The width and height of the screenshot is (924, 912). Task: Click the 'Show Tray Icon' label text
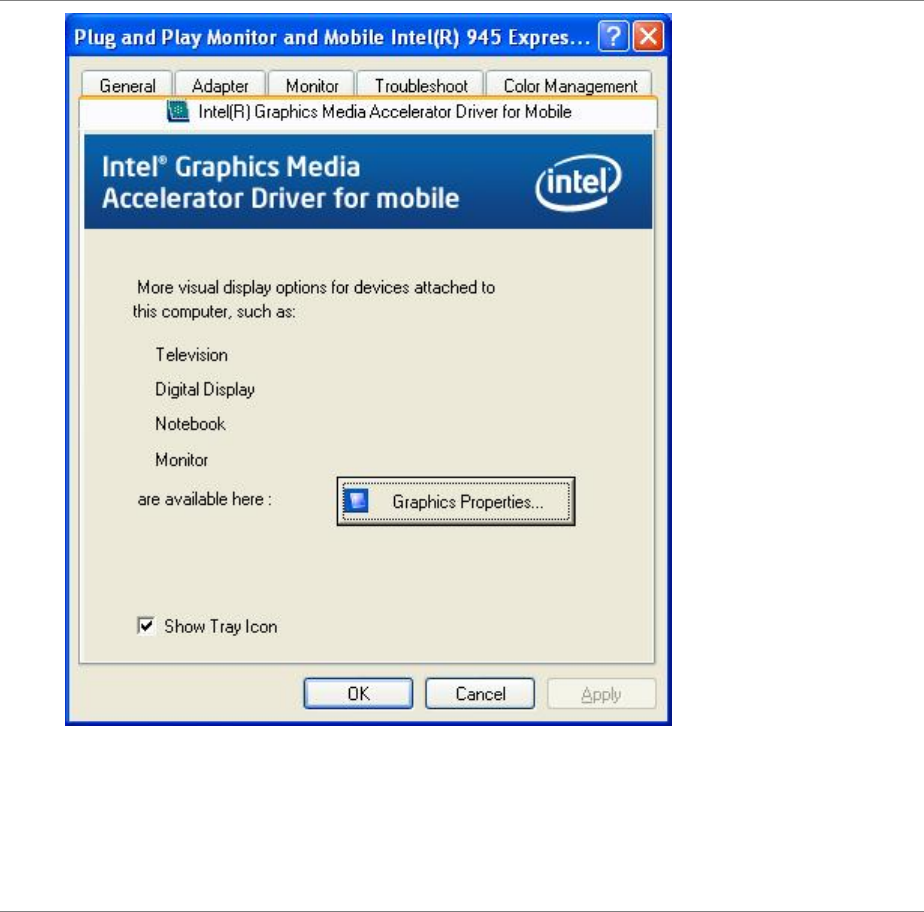coord(220,626)
